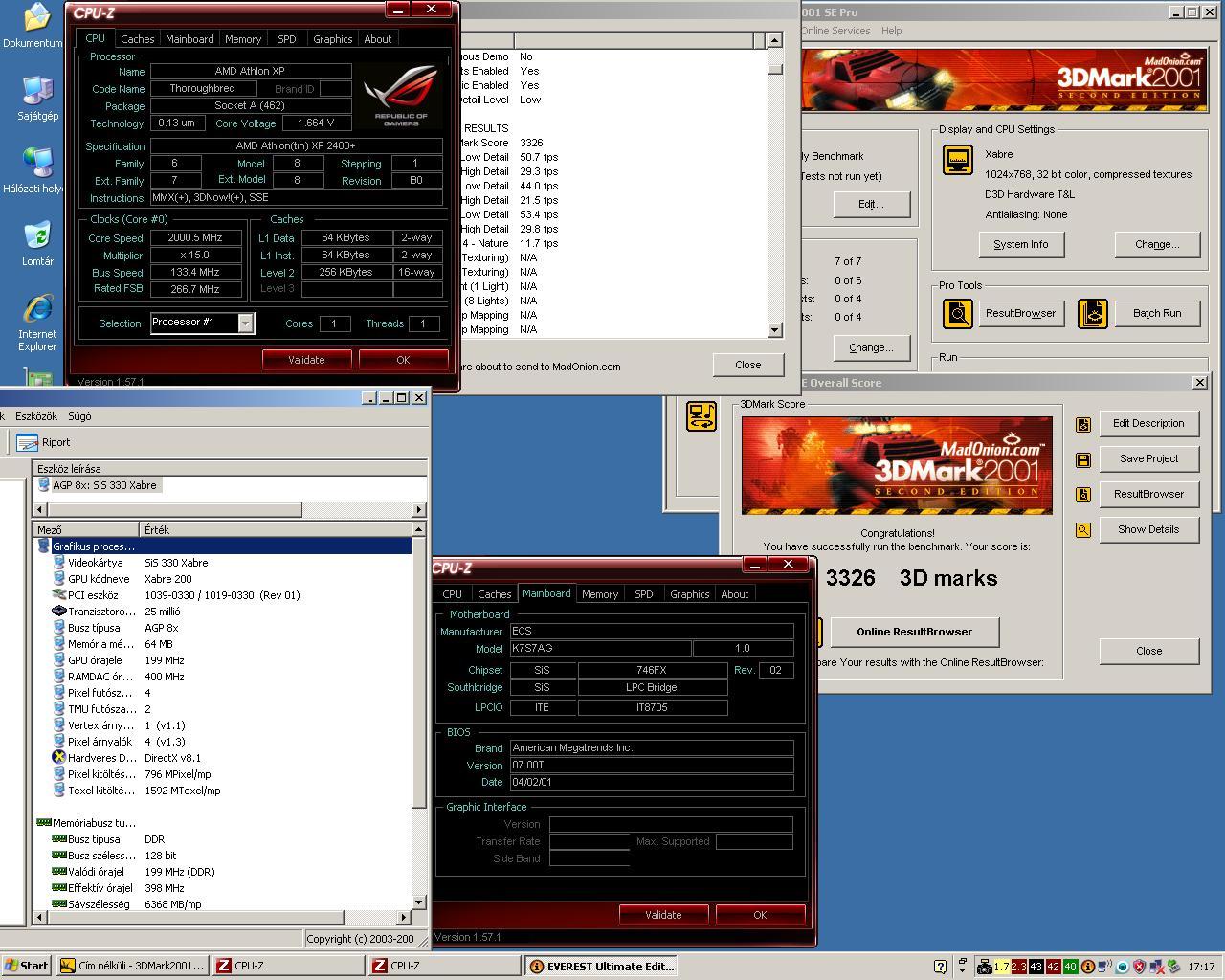
Task: Switch to 3DMark2001 taskbar item
Action: click(131, 966)
